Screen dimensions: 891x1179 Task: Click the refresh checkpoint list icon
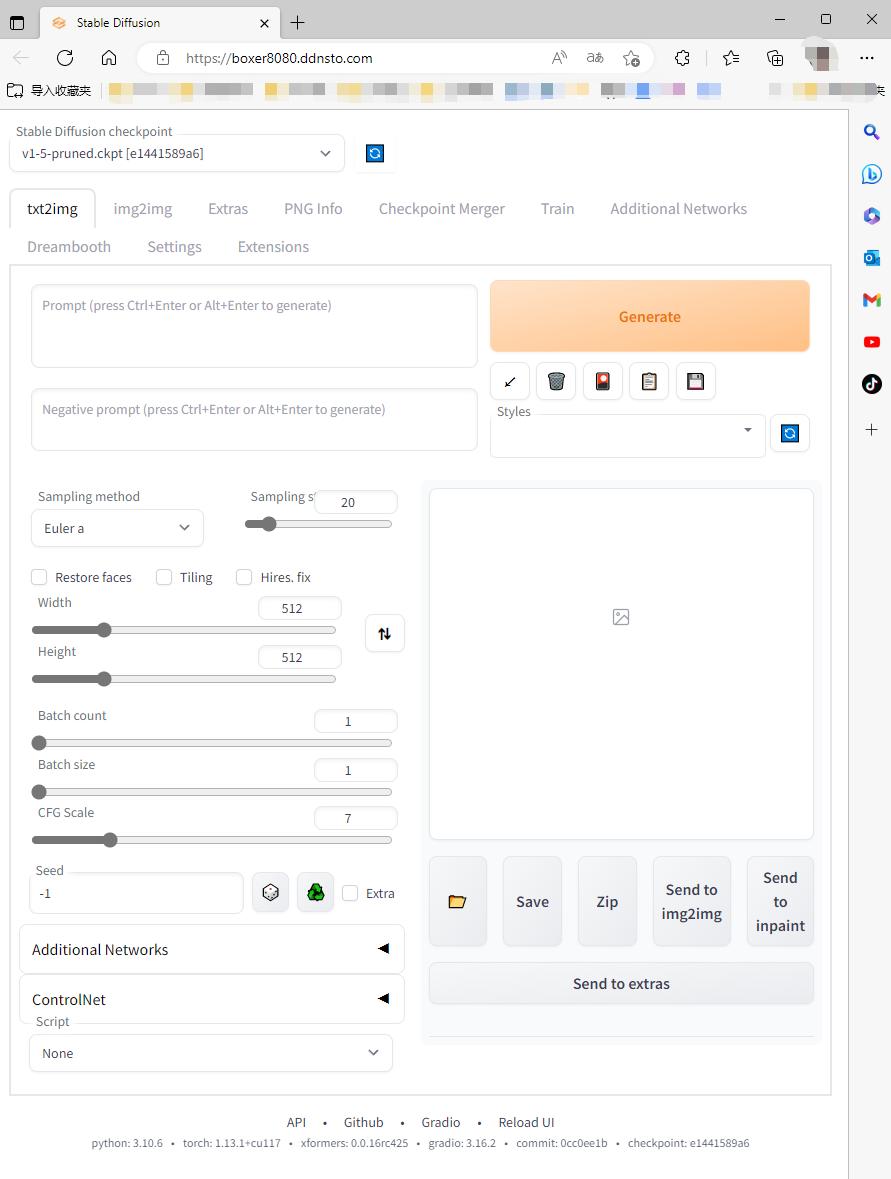[375, 154]
